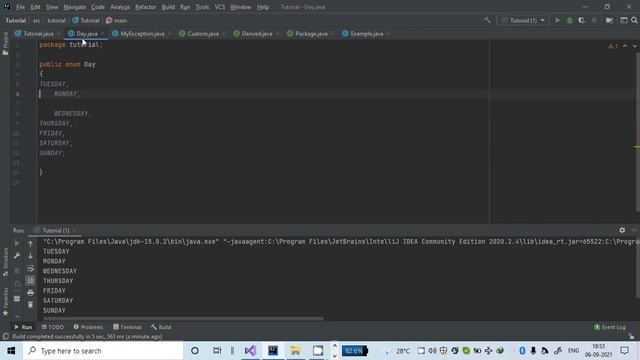Open the Tools menu
640x360 pixels.
click(202, 7)
